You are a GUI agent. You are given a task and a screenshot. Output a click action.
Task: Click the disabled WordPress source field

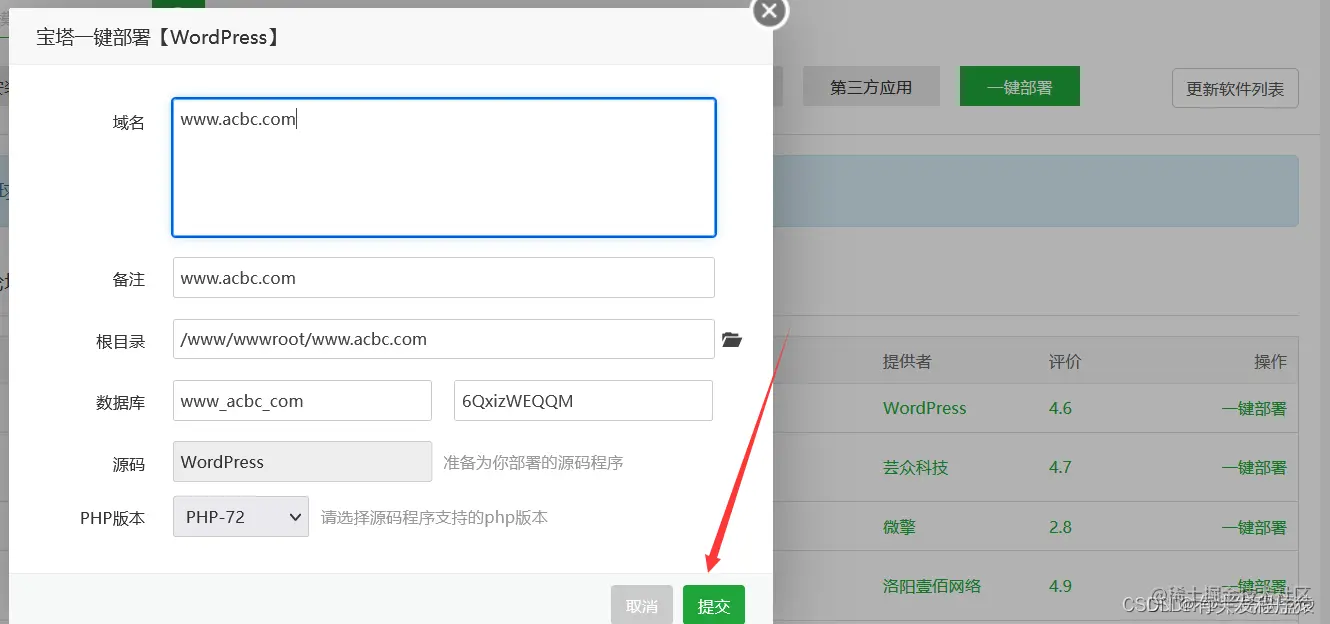click(x=302, y=462)
